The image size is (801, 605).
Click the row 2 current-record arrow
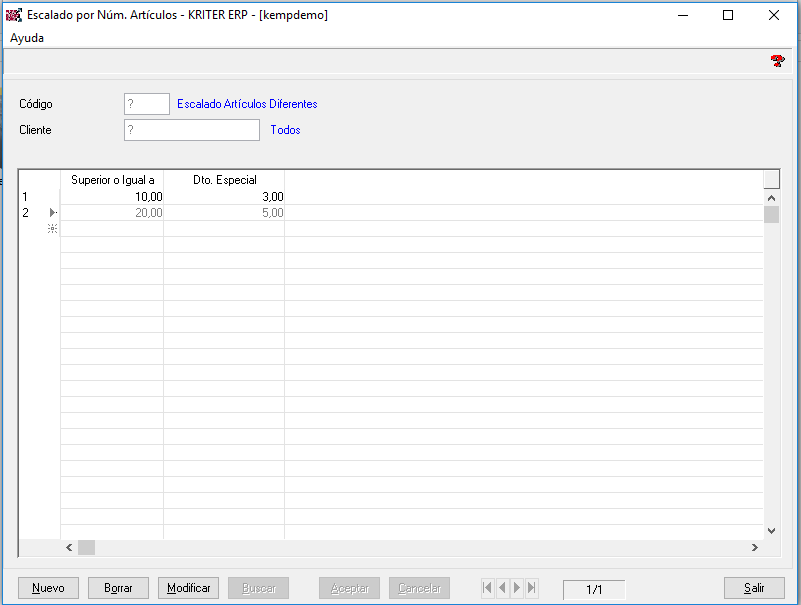pyautogui.click(x=53, y=213)
